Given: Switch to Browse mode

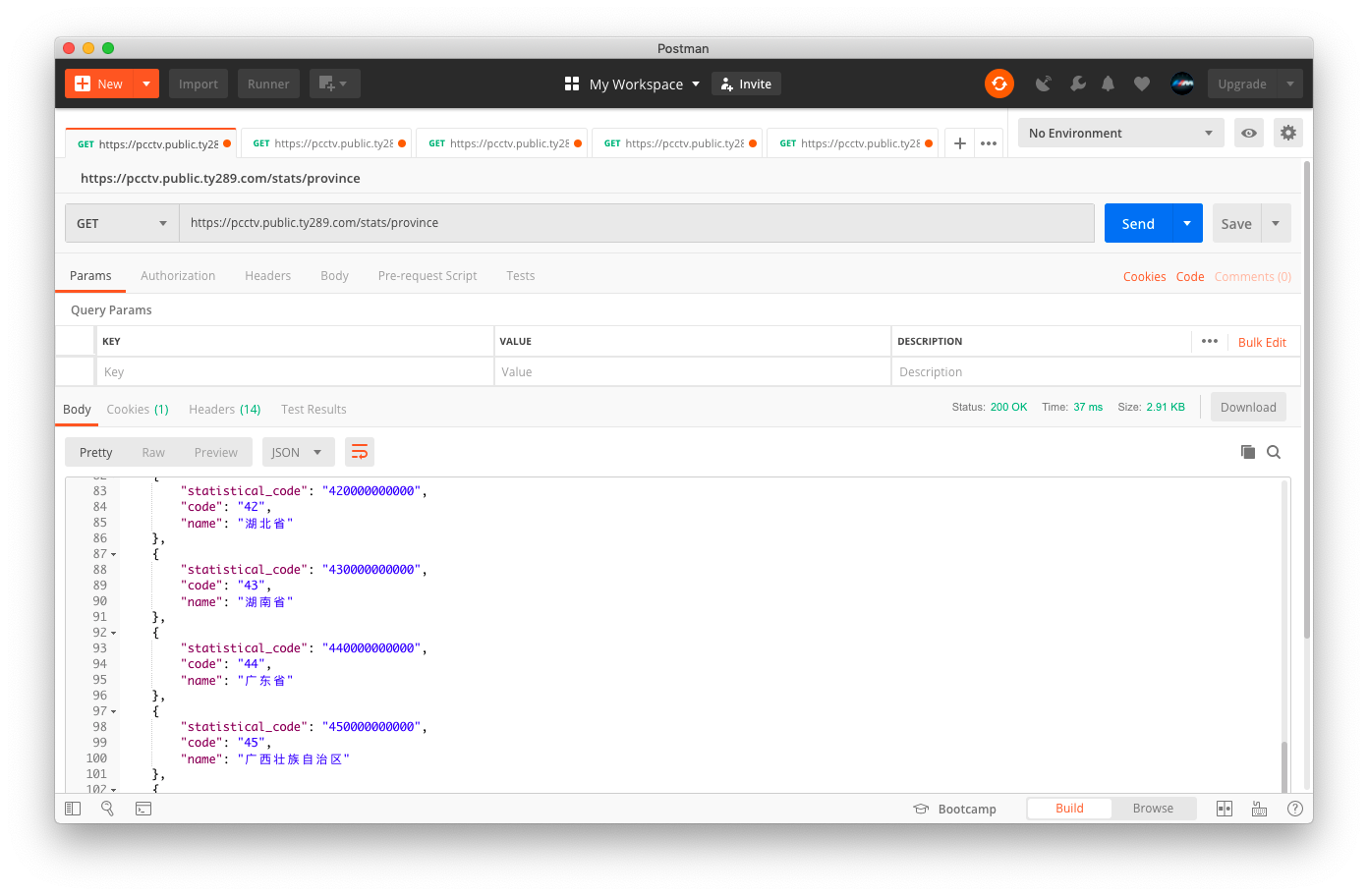Looking at the screenshot, I should point(1154,809).
